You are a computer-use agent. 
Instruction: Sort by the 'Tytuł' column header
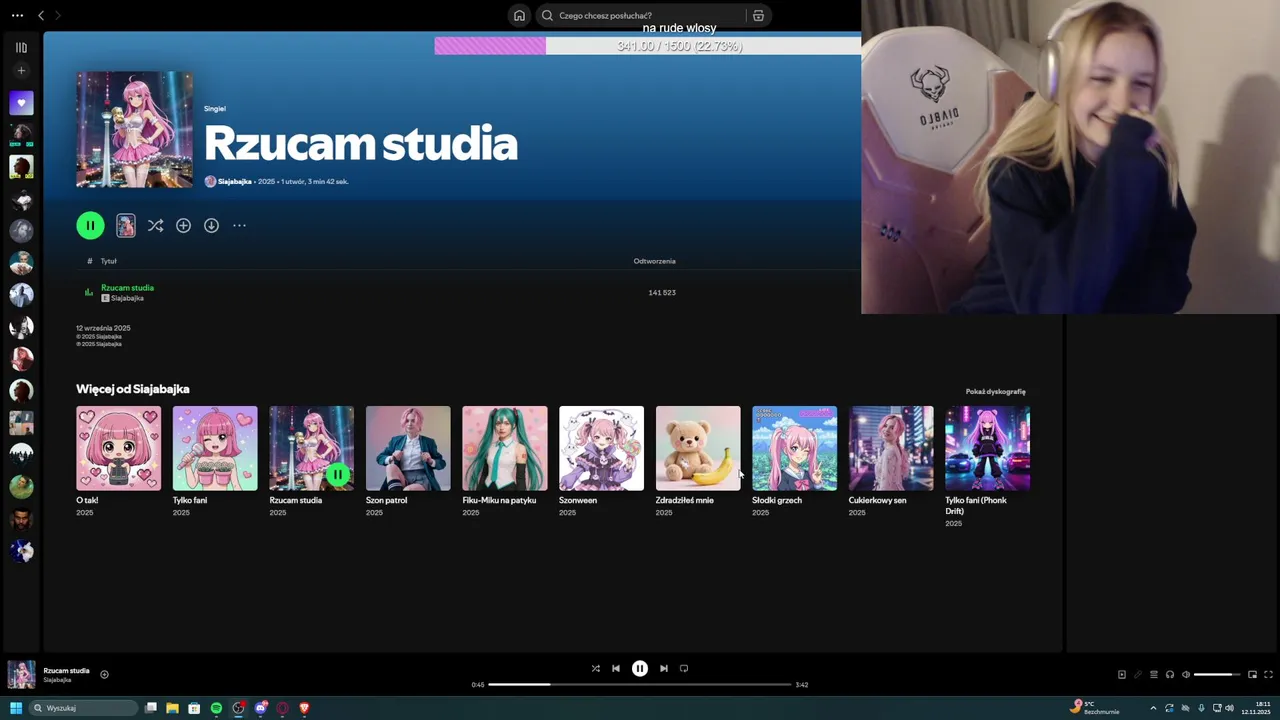tap(108, 261)
